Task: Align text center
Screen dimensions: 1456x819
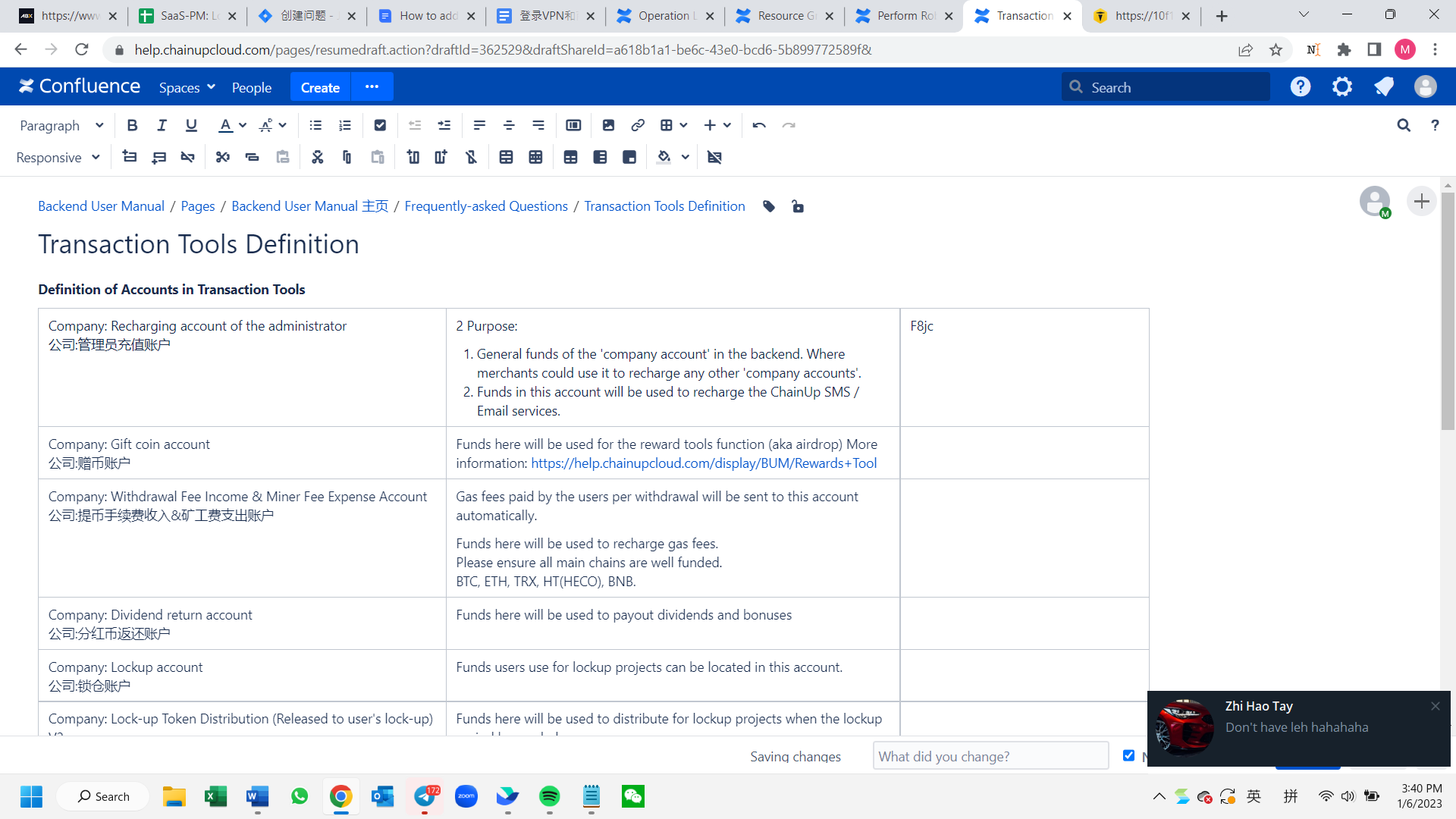Action: pyautogui.click(x=509, y=125)
